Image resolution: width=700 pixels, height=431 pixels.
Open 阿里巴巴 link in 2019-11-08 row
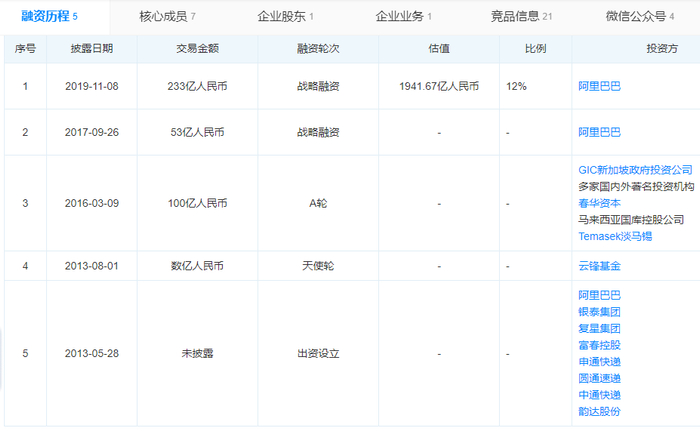(599, 86)
